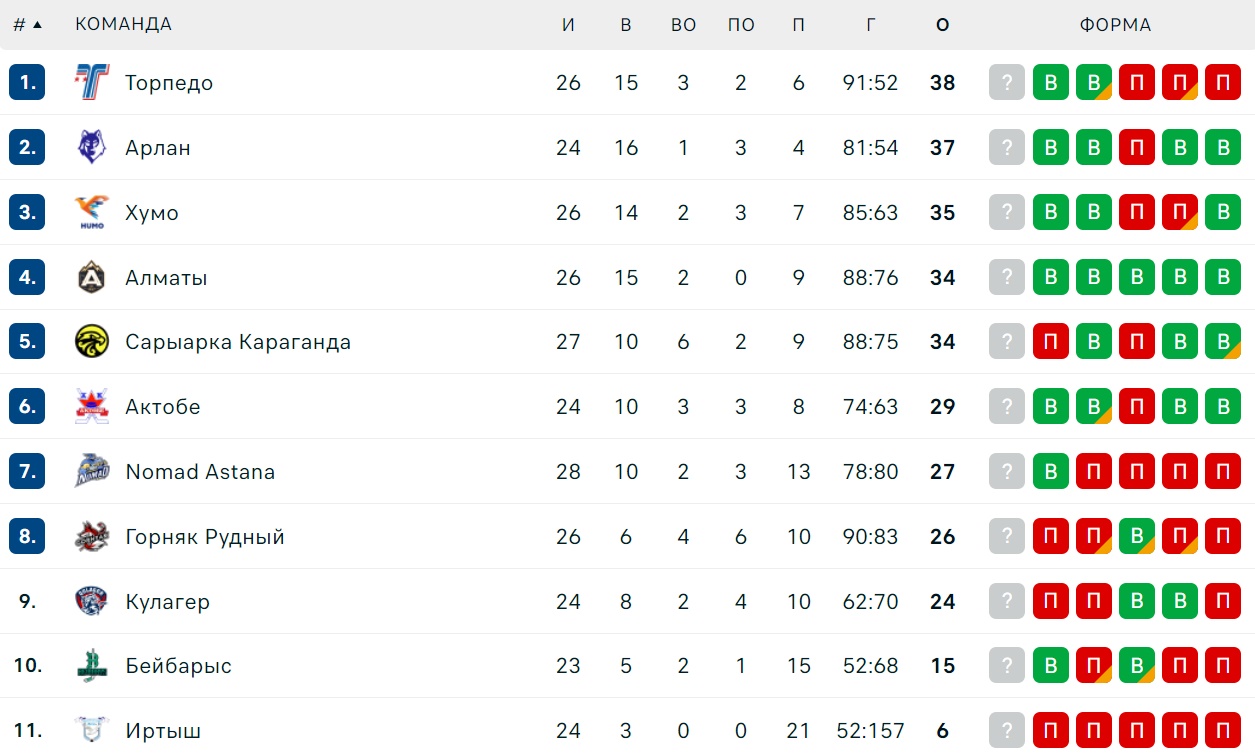This screenshot has height=756, width=1255.
Task: Open the Бейбарыс team link
Action: click(178, 666)
